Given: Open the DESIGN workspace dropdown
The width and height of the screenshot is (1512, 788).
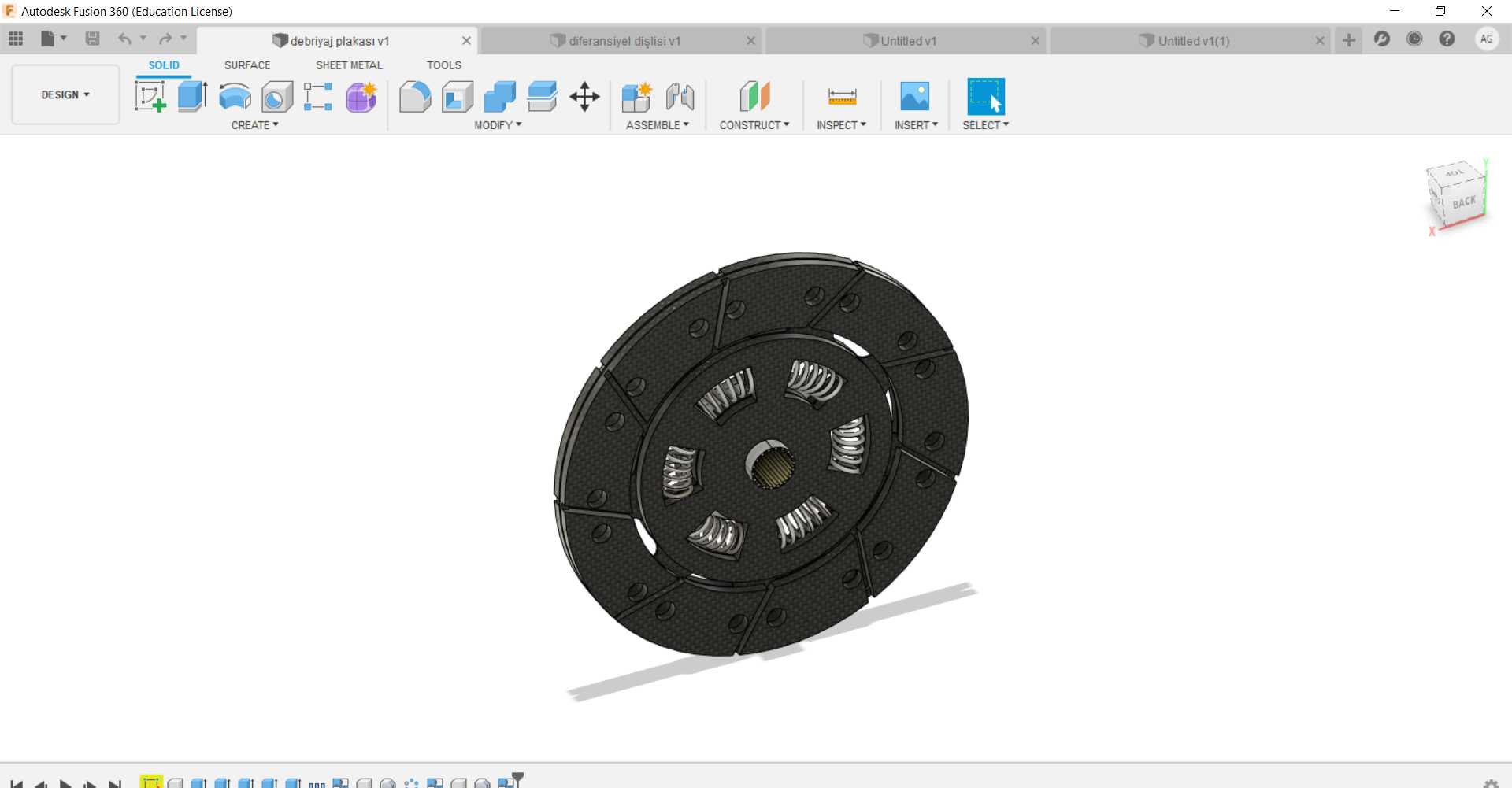Looking at the screenshot, I should click(65, 94).
